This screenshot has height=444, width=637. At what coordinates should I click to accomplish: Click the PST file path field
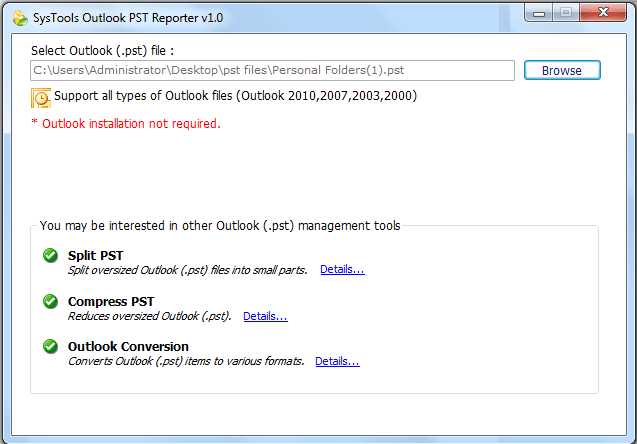click(272, 70)
